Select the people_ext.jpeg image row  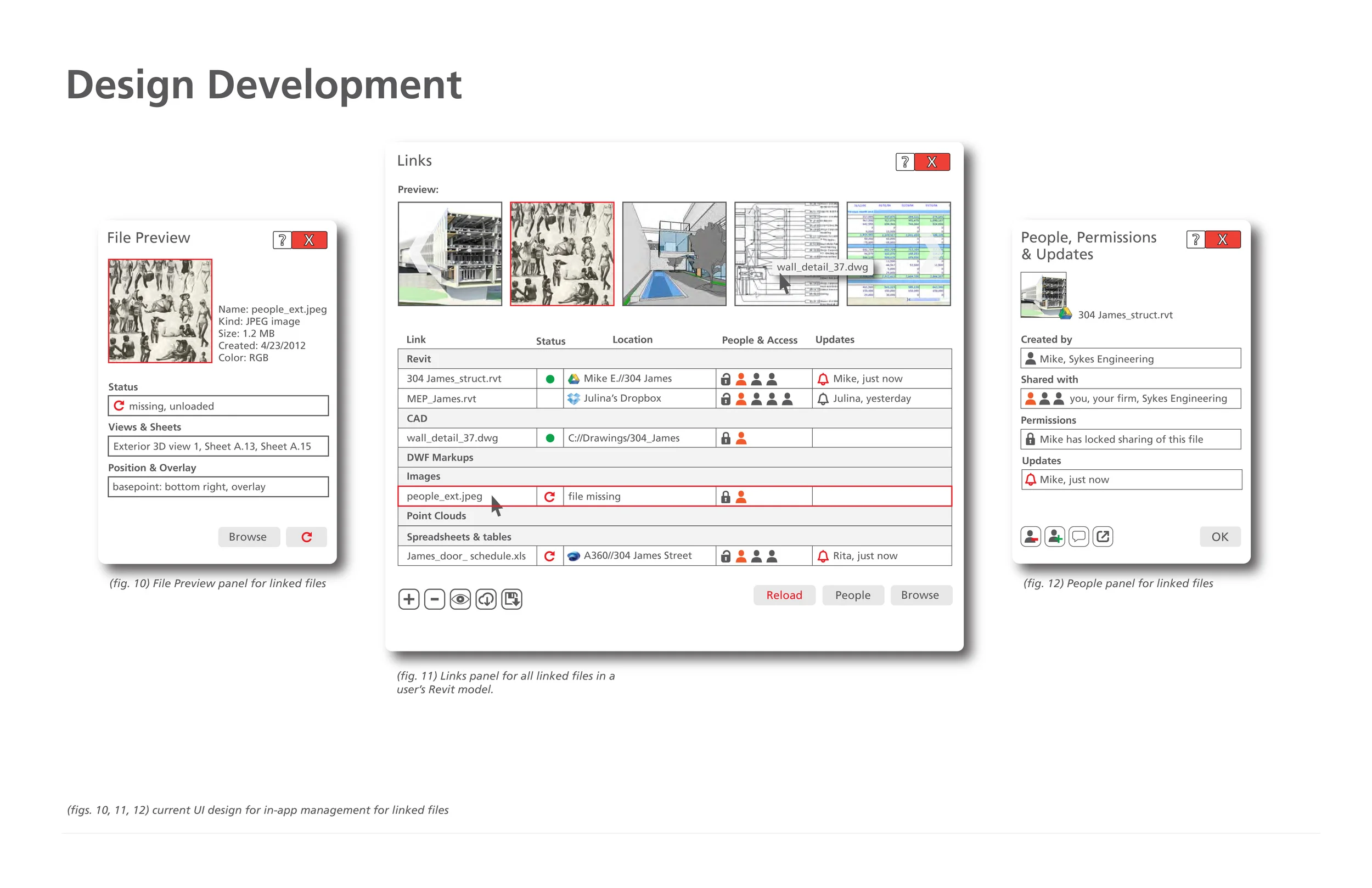[x=445, y=497]
